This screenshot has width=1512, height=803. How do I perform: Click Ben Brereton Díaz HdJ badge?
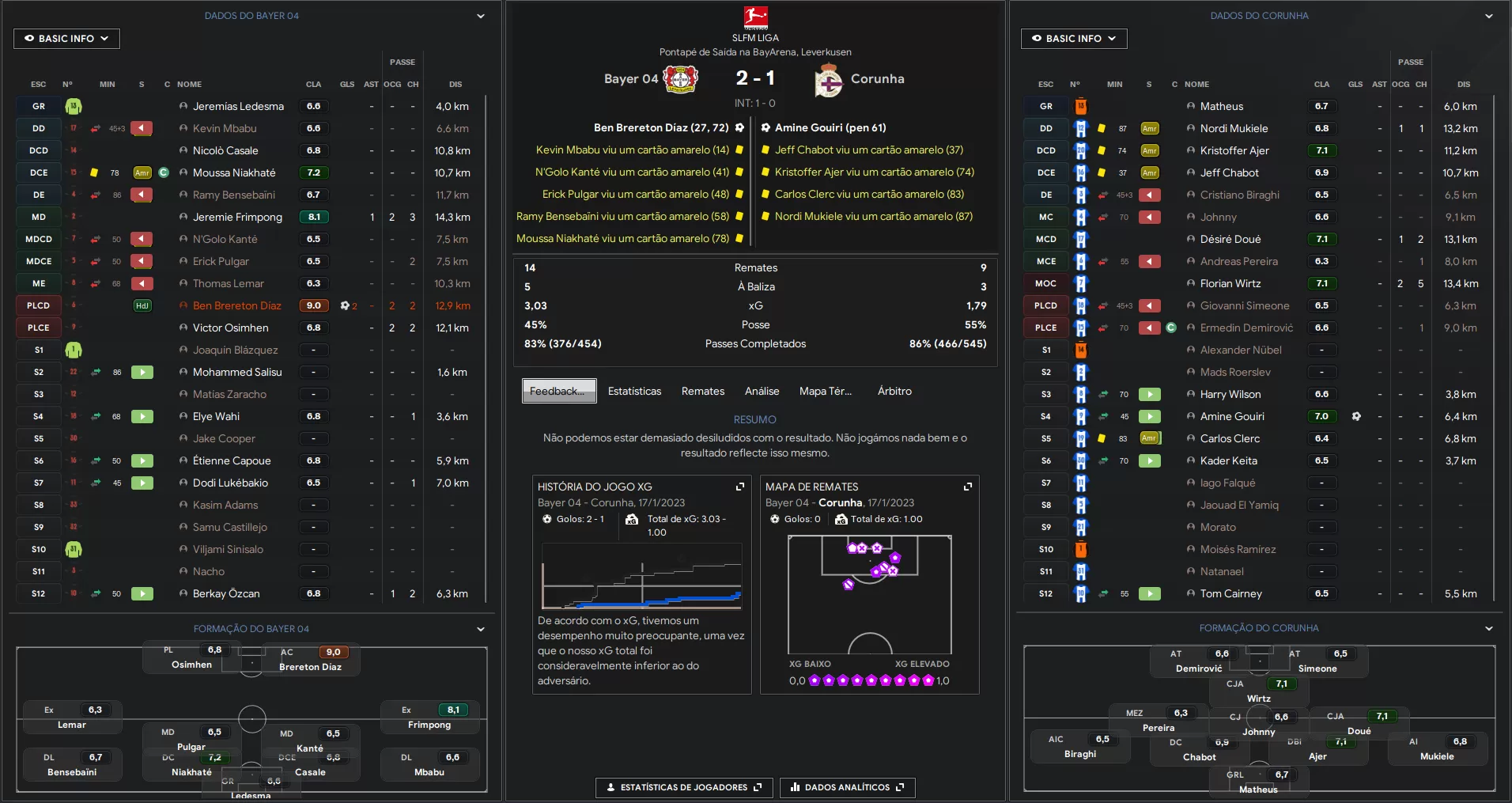click(x=142, y=305)
